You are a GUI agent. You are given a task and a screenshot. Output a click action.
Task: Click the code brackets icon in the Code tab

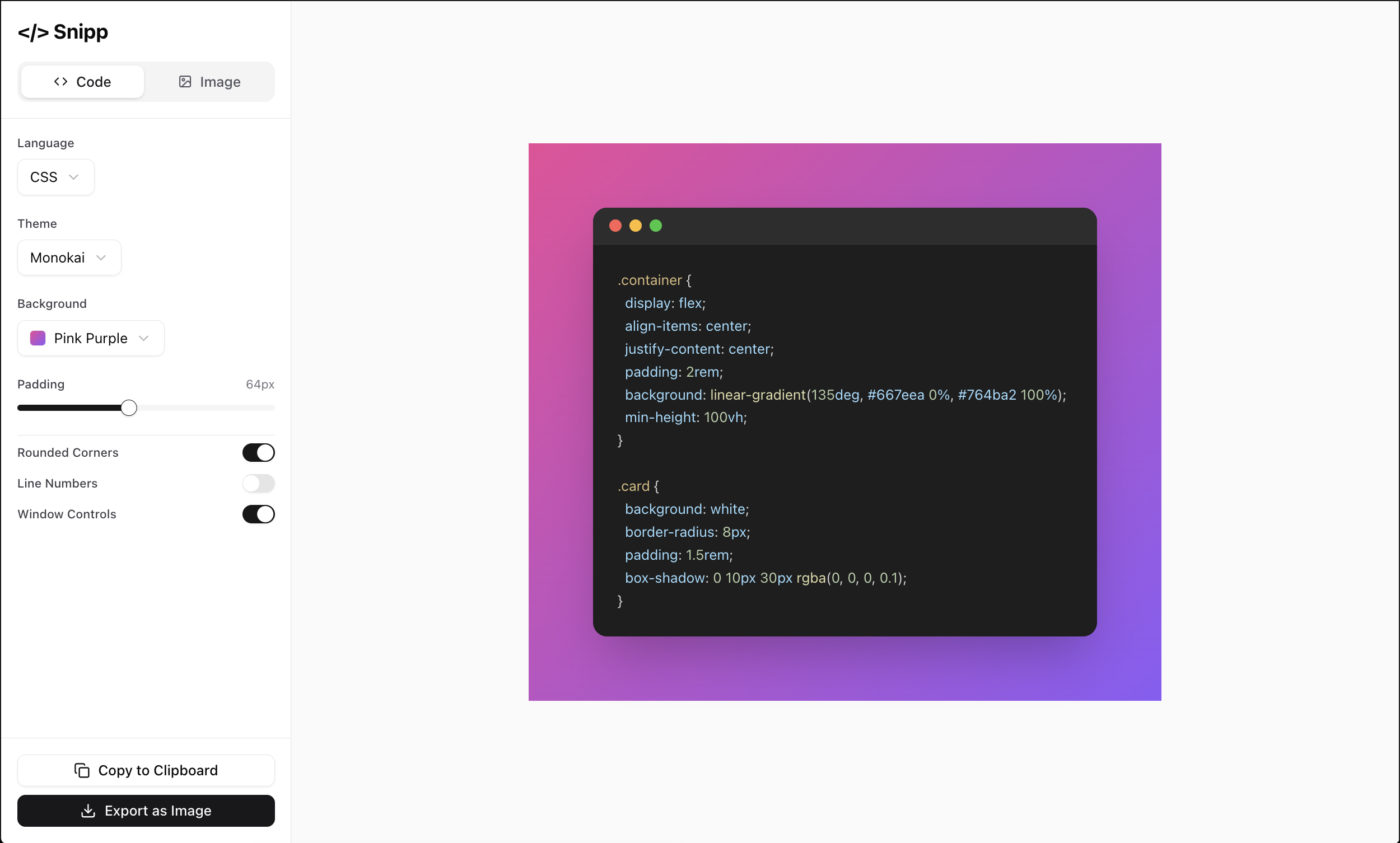pos(60,81)
